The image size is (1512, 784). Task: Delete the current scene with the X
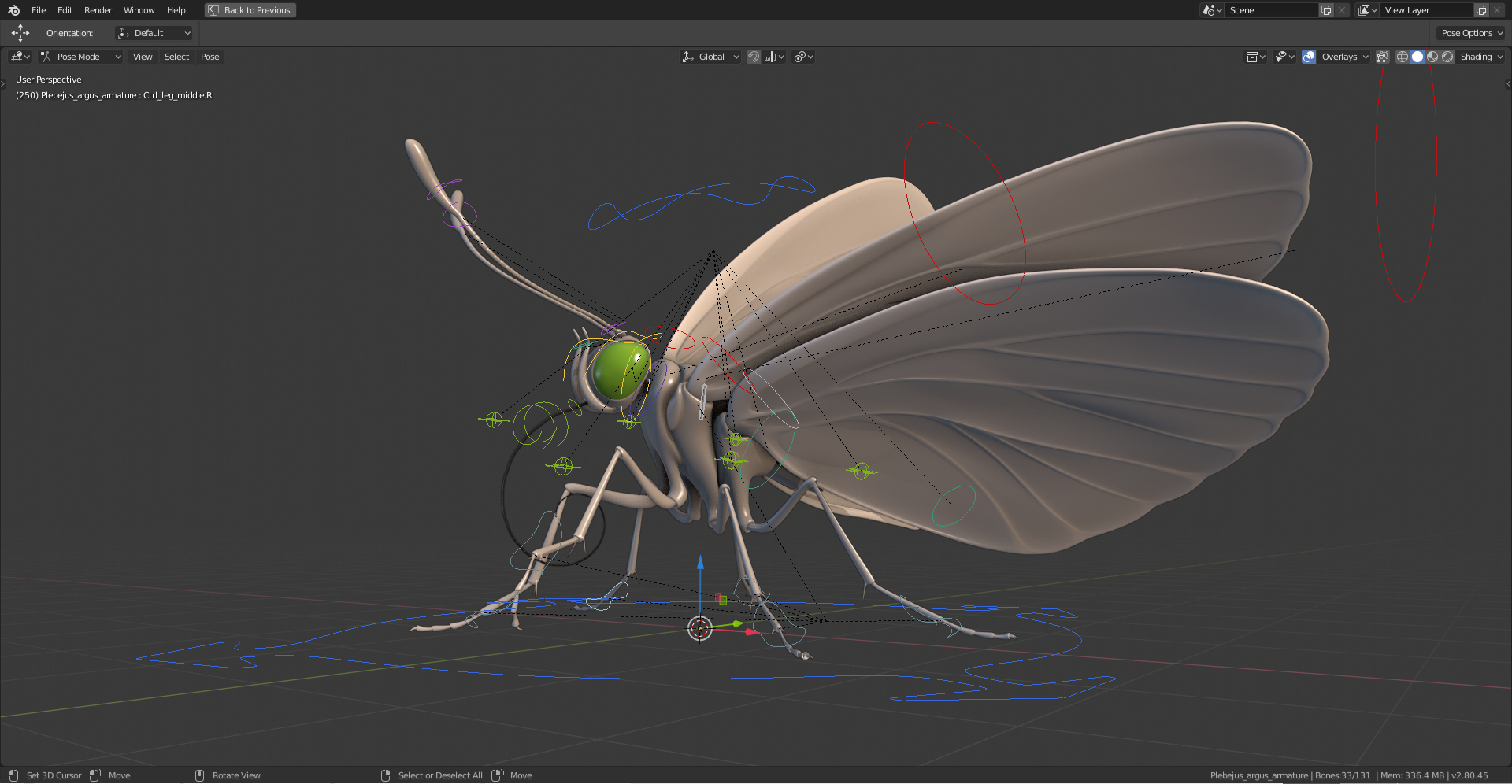(x=1342, y=10)
